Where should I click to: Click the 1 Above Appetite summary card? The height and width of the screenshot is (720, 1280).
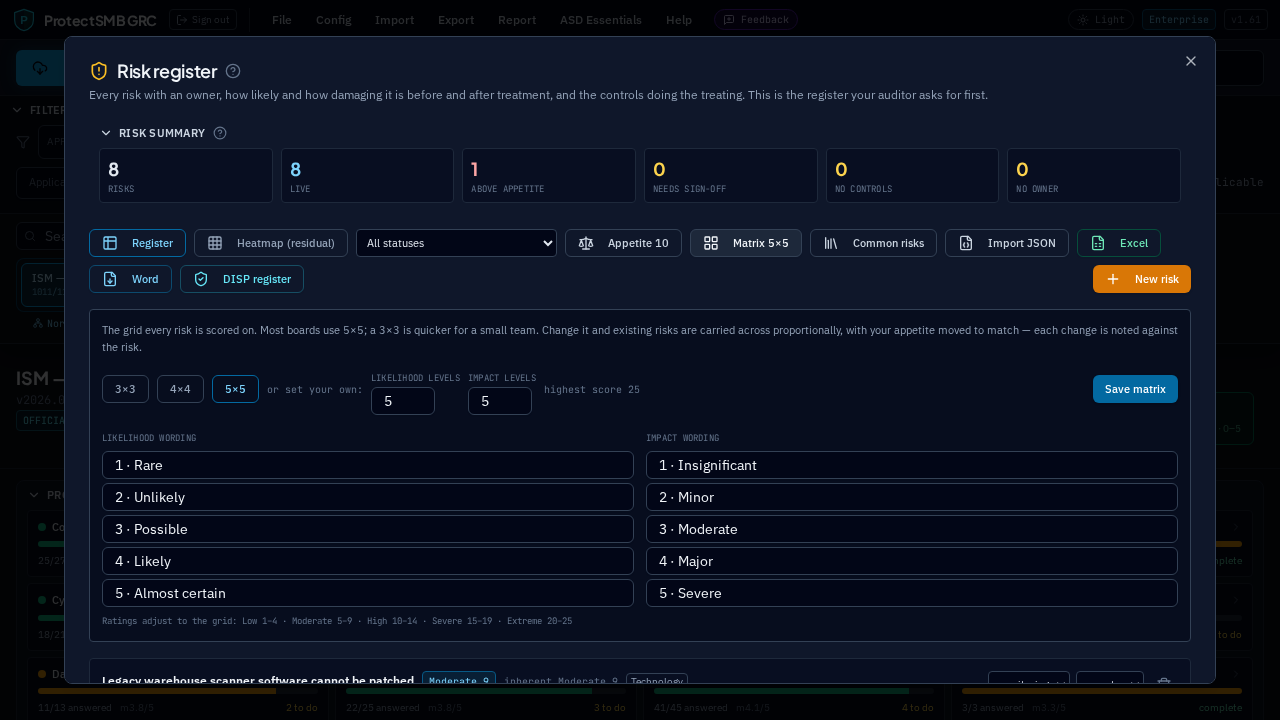pos(549,176)
